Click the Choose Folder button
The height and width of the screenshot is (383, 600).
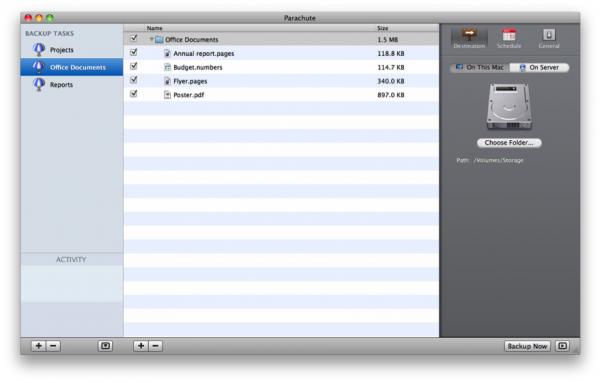[x=509, y=143]
